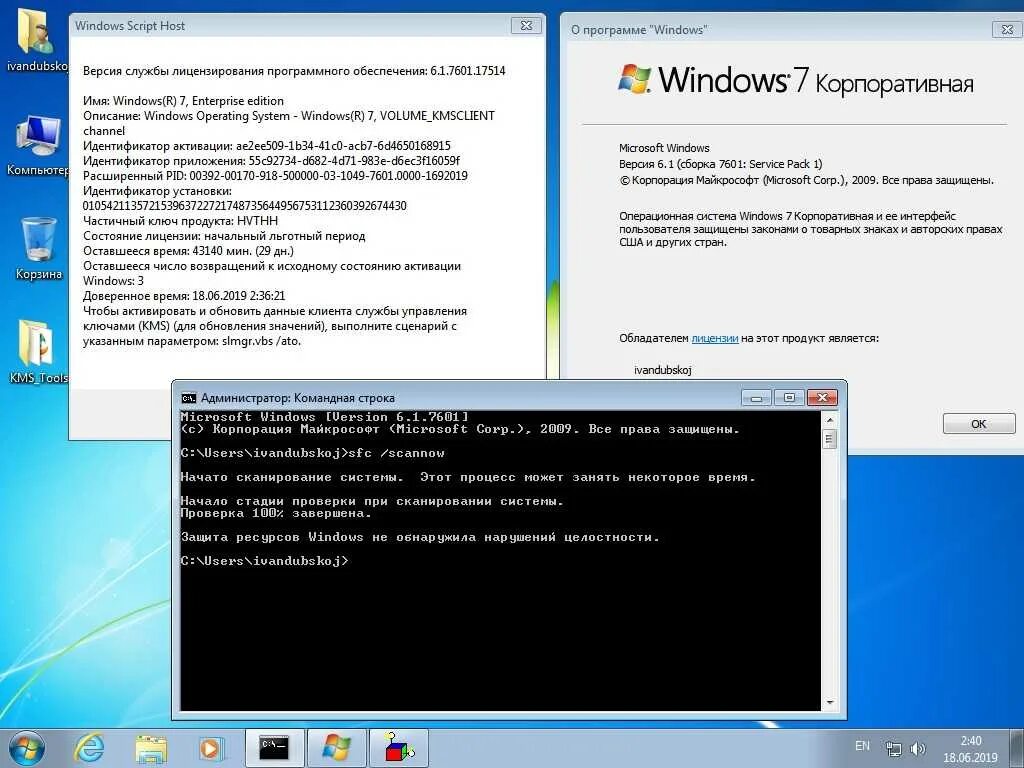Click the 'Идентификатор активации' line
Screen dimensions: 1024x768
click(266, 146)
